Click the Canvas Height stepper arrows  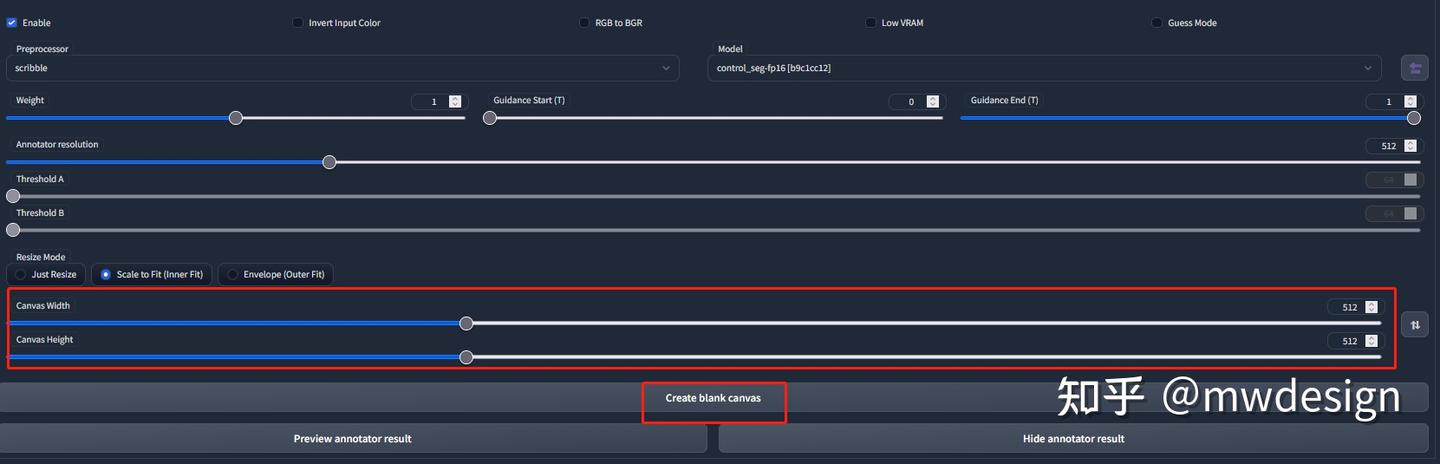coord(1371,341)
